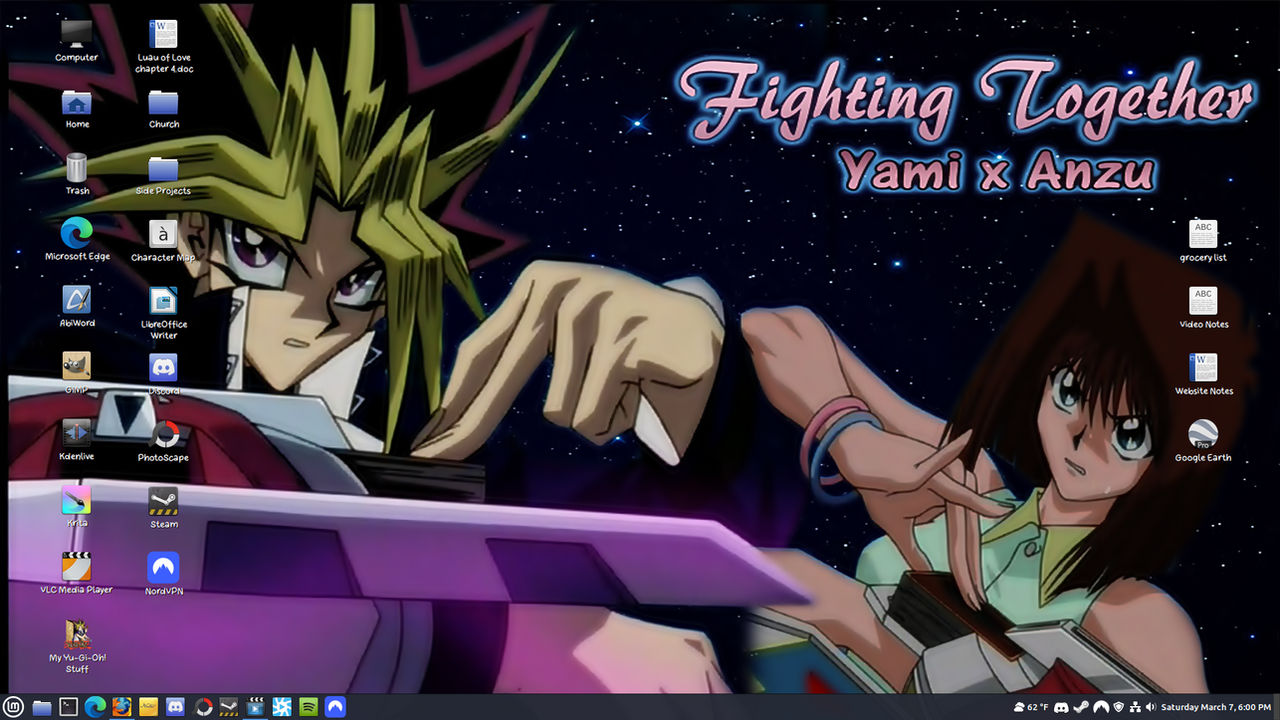The image size is (1280, 720).
Task: Open the Computer desktop icon
Action: tap(77, 41)
